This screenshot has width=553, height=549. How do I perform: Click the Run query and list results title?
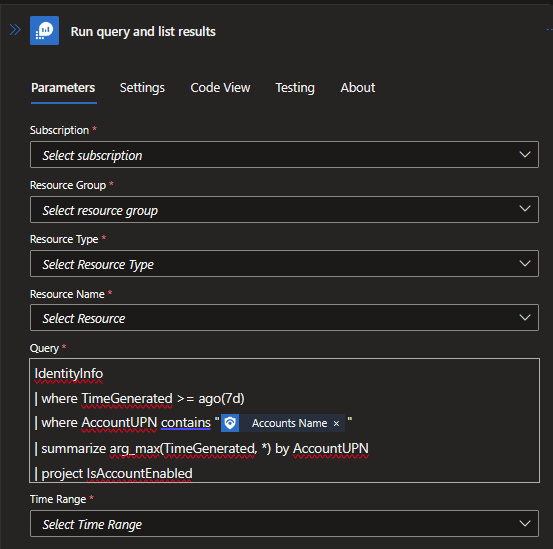pos(143,31)
